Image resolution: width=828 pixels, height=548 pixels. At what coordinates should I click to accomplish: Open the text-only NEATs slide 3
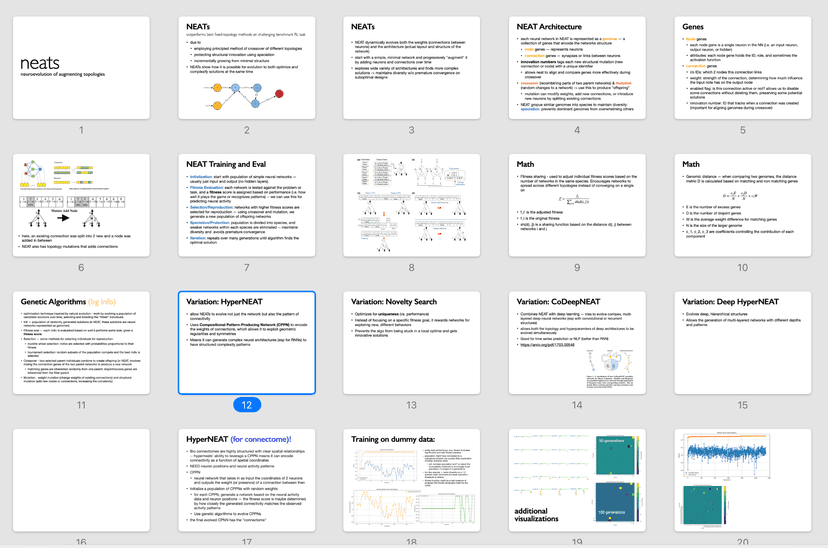pyautogui.click(x=413, y=66)
